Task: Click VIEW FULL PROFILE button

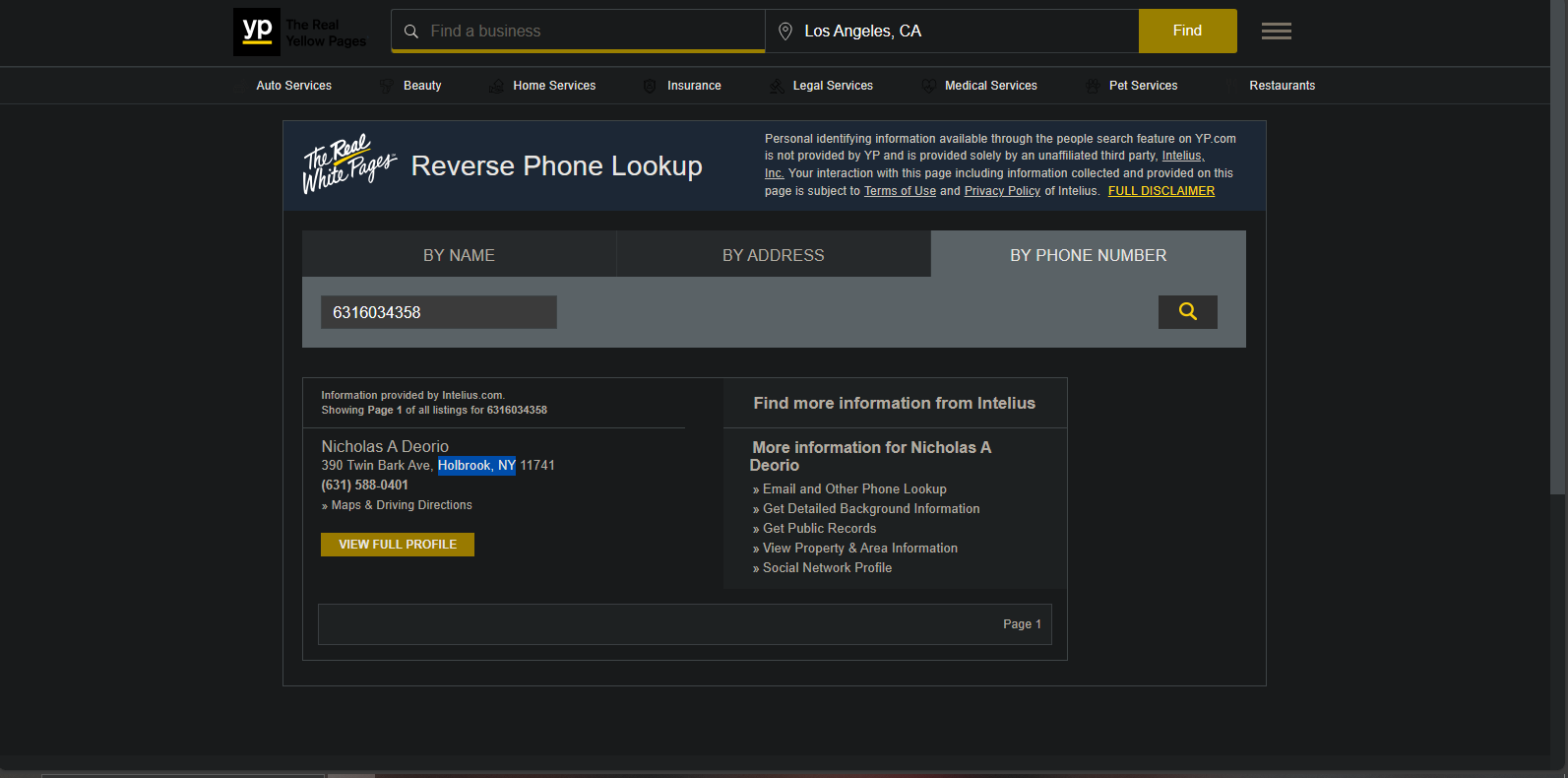Action: coord(398,545)
